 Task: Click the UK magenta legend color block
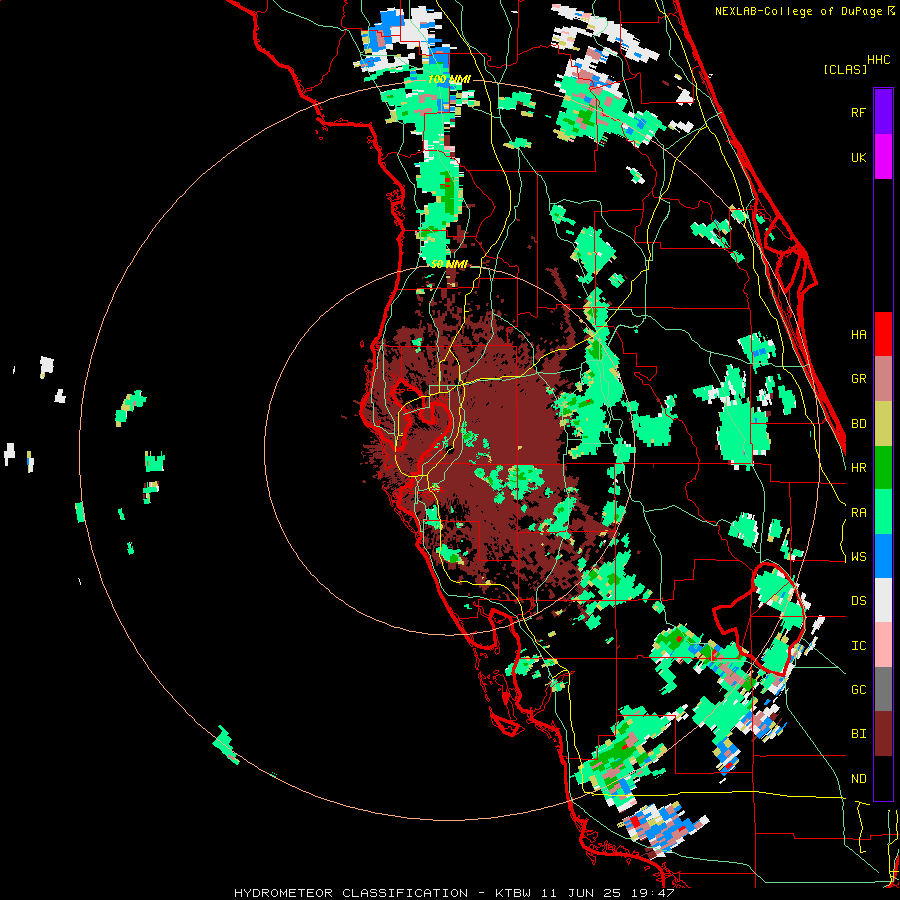(883, 157)
